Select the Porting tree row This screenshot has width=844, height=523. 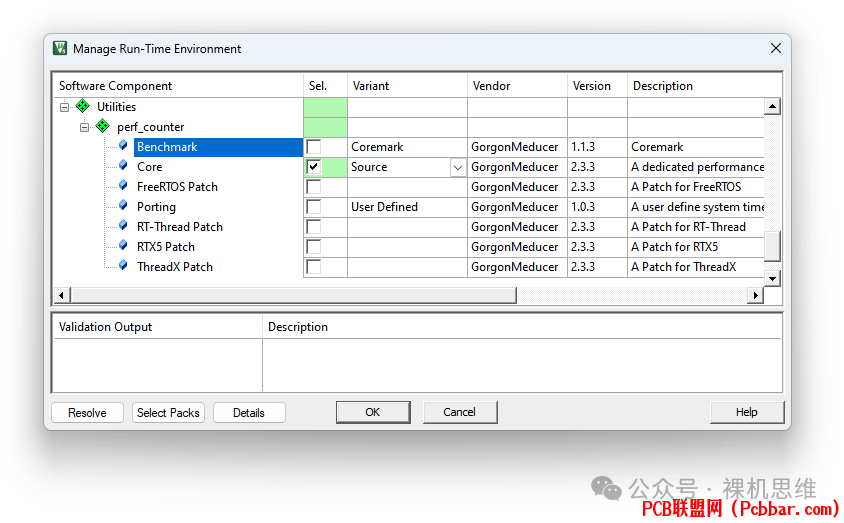tap(156, 207)
